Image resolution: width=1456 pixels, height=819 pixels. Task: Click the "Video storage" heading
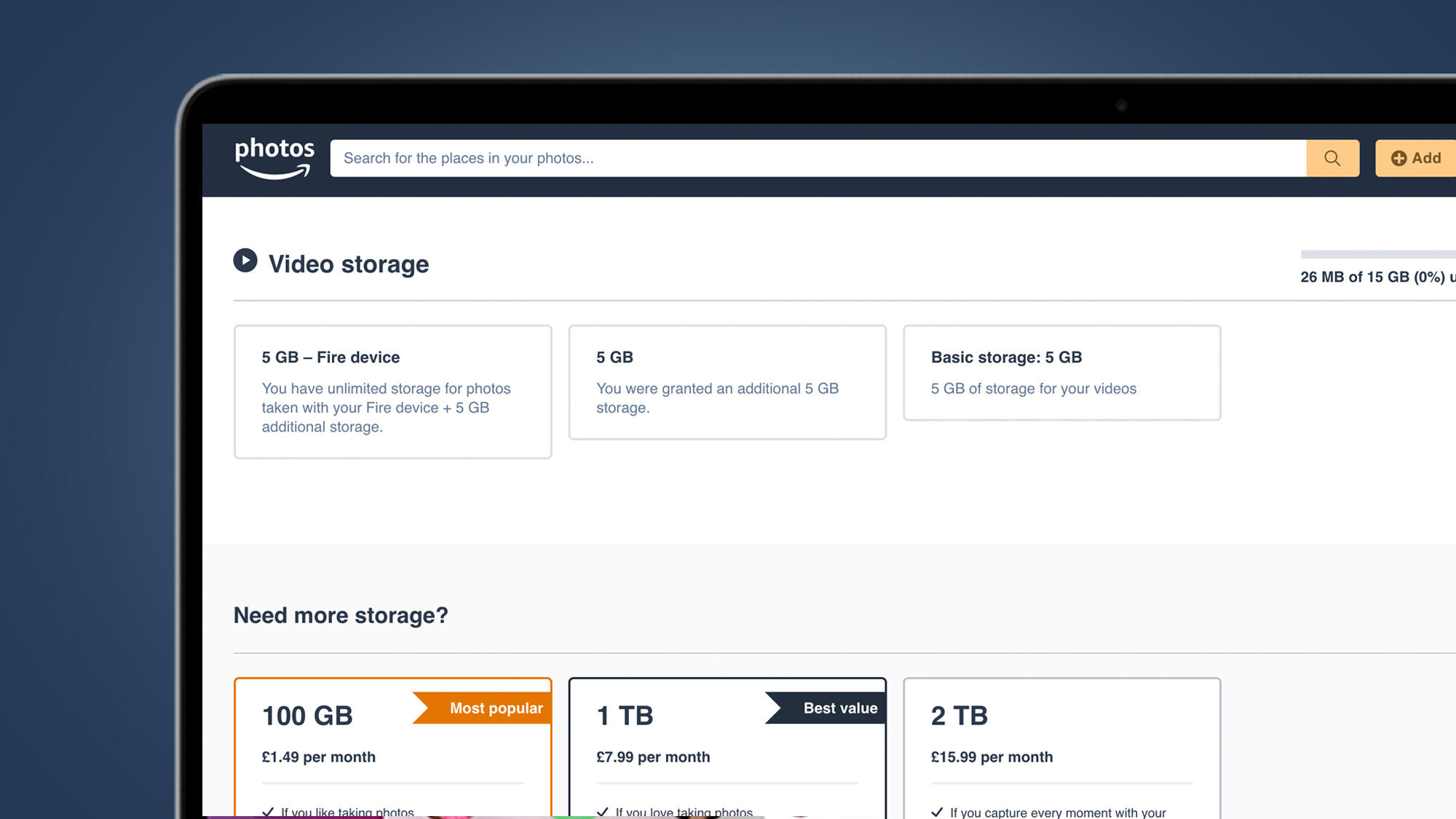[349, 264]
